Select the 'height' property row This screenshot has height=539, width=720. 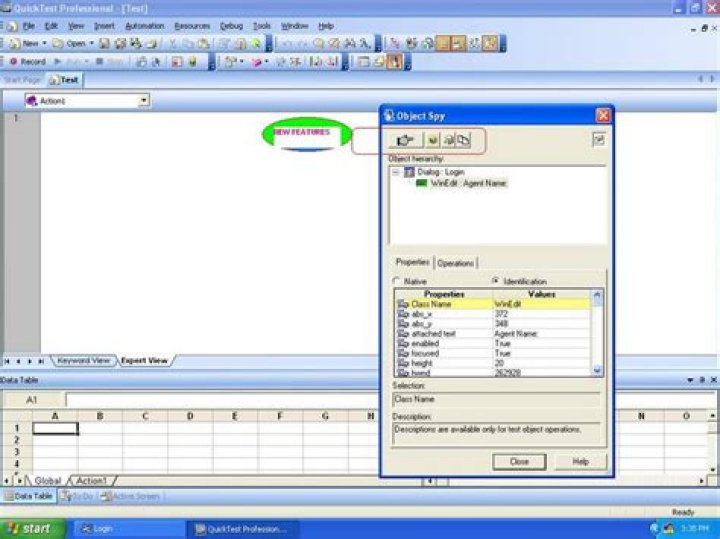pos(494,363)
